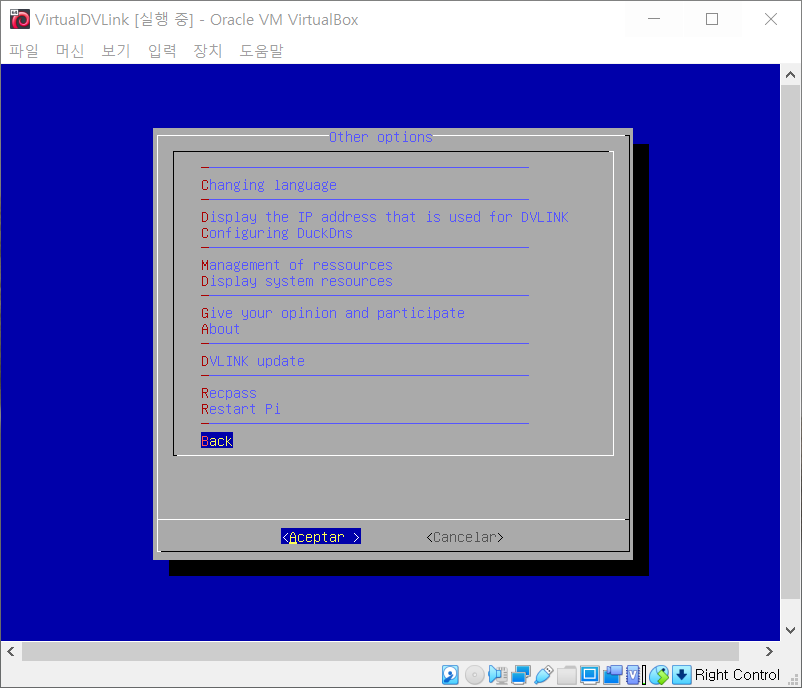Close the VirtualDVLink window
This screenshot has width=802, height=688.
click(x=771, y=19)
